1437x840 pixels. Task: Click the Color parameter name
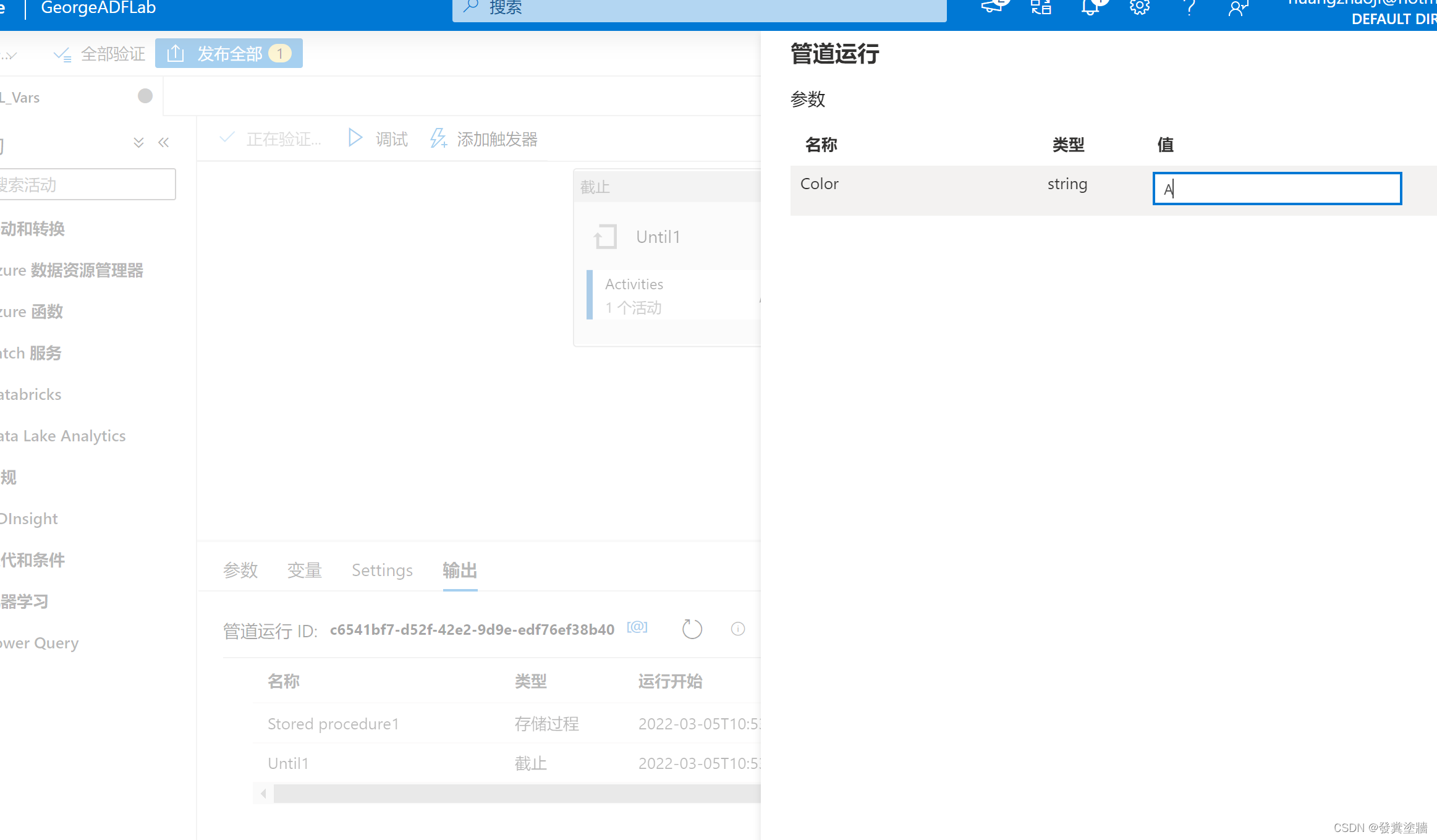(x=820, y=184)
